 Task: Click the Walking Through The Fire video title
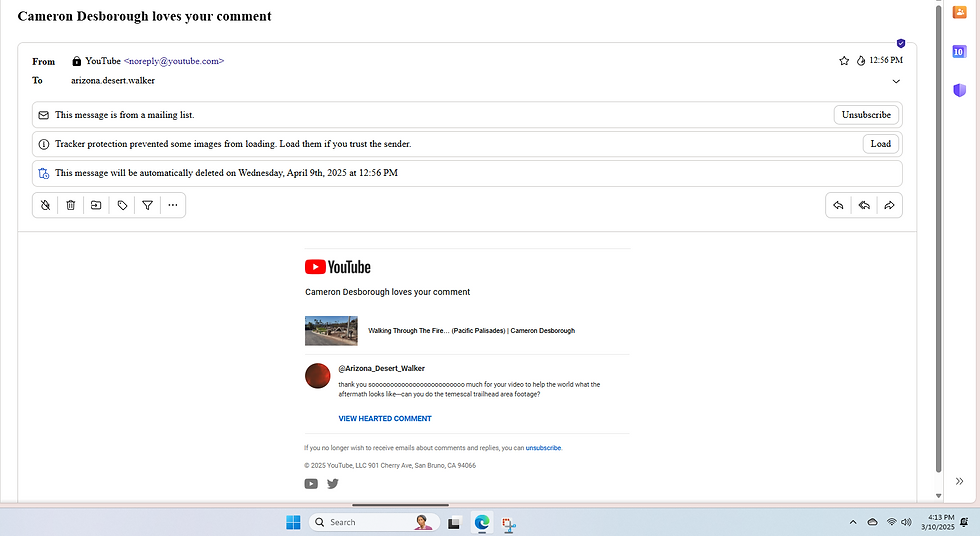[x=471, y=330]
